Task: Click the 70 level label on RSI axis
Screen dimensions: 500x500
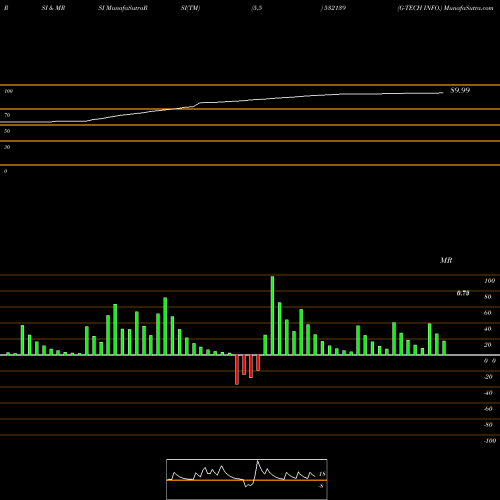Action: click(x=7, y=115)
